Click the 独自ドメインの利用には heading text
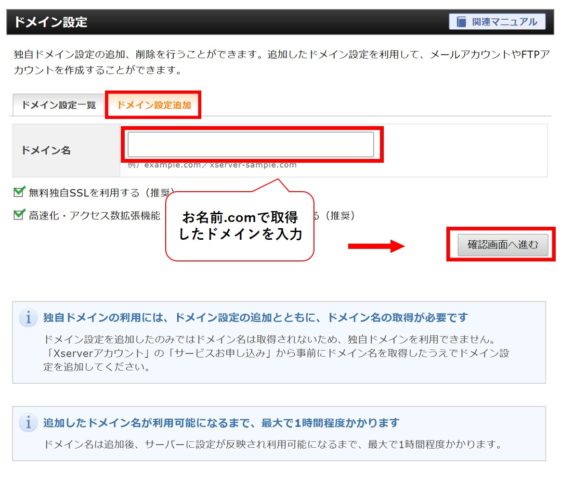The image size is (561, 480). click(x=255, y=317)
